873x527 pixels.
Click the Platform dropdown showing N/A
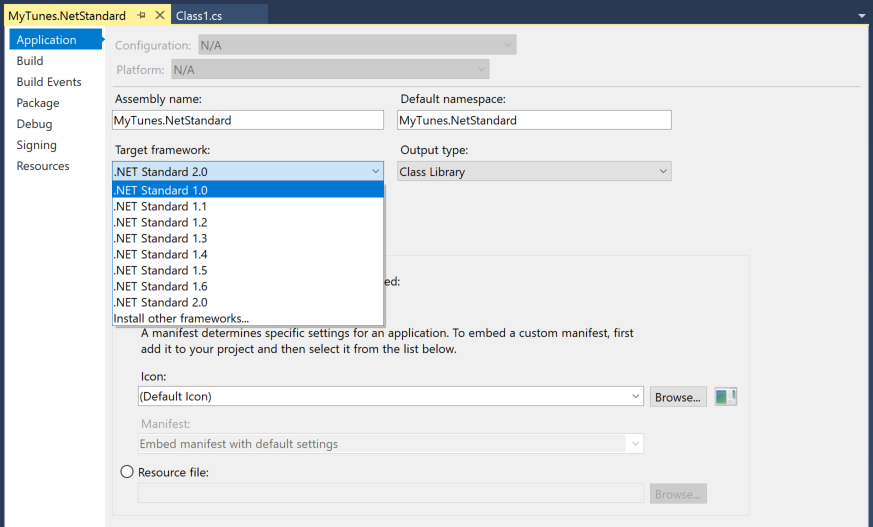(330, 70)
